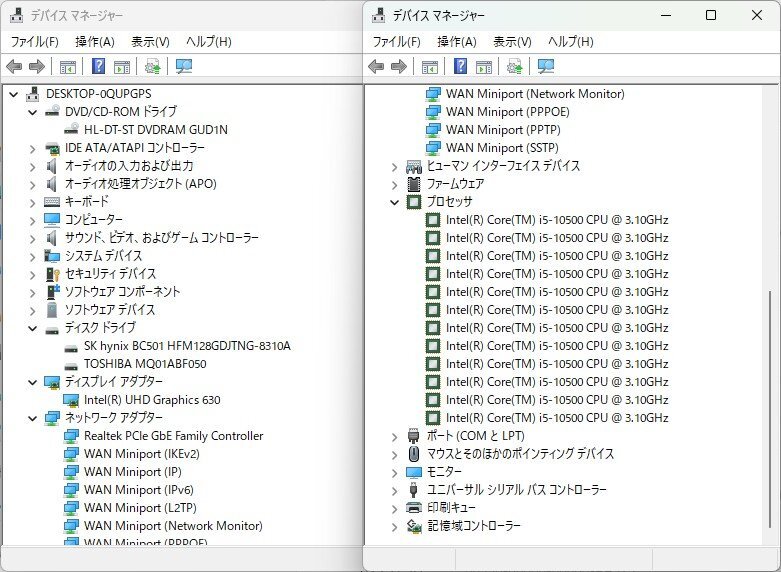
Task: Expand the ポート (COM と LPT) category
Action: tap(395, 436)
